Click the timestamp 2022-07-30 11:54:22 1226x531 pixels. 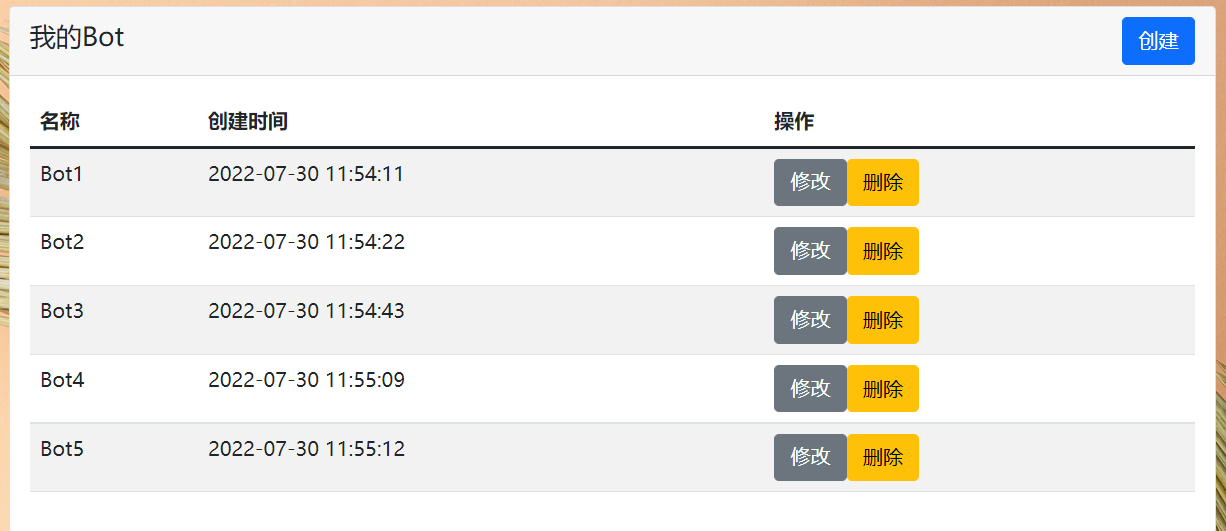(x=306, y=242)
